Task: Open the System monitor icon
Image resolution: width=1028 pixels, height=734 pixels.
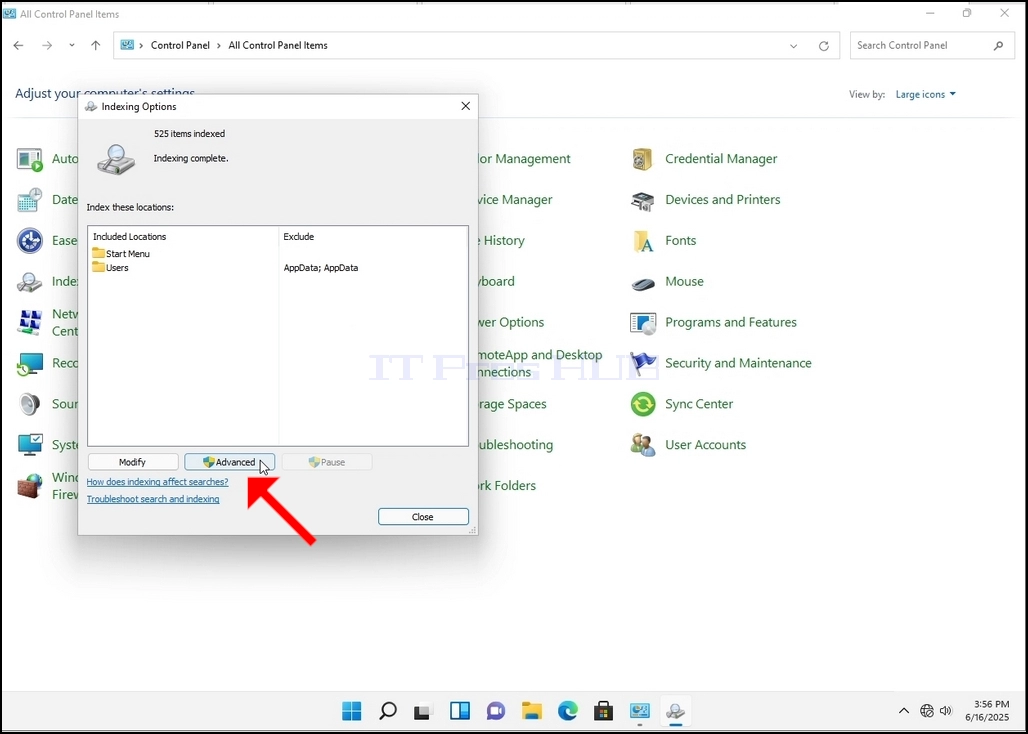Action: pos(30,446)
